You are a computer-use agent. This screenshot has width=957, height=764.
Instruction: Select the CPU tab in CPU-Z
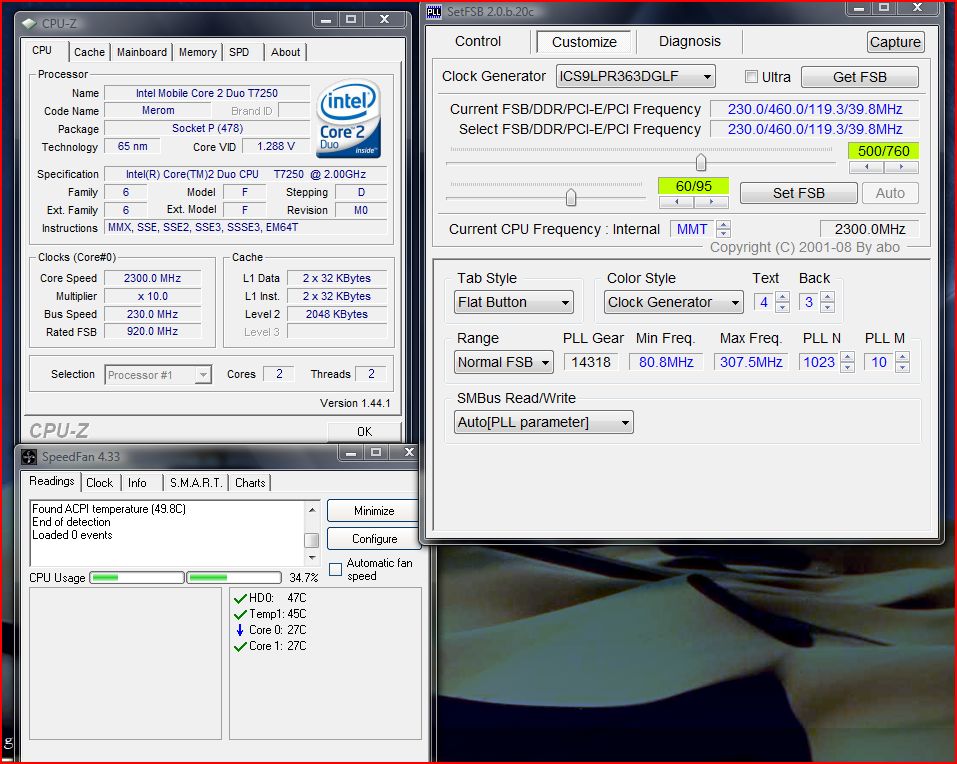pyautogui.click(x=43, y=51)
